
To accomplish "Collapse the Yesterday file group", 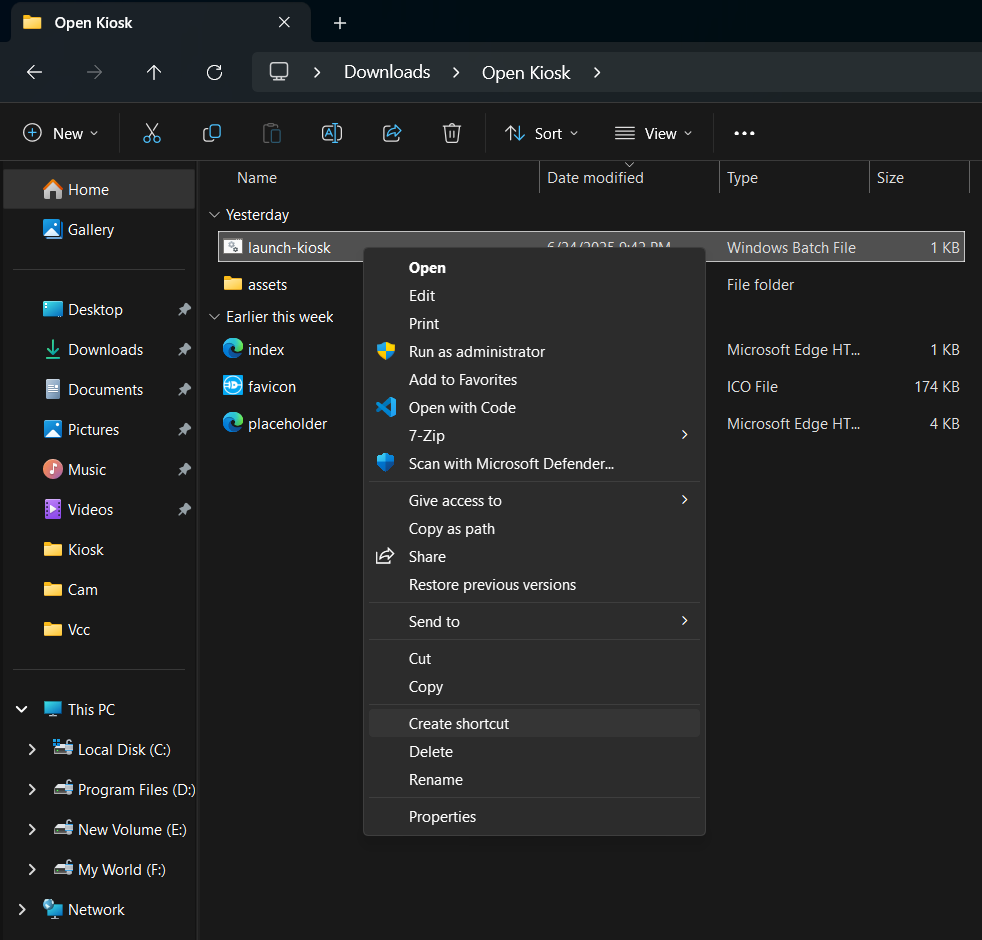I will point(213,215).
